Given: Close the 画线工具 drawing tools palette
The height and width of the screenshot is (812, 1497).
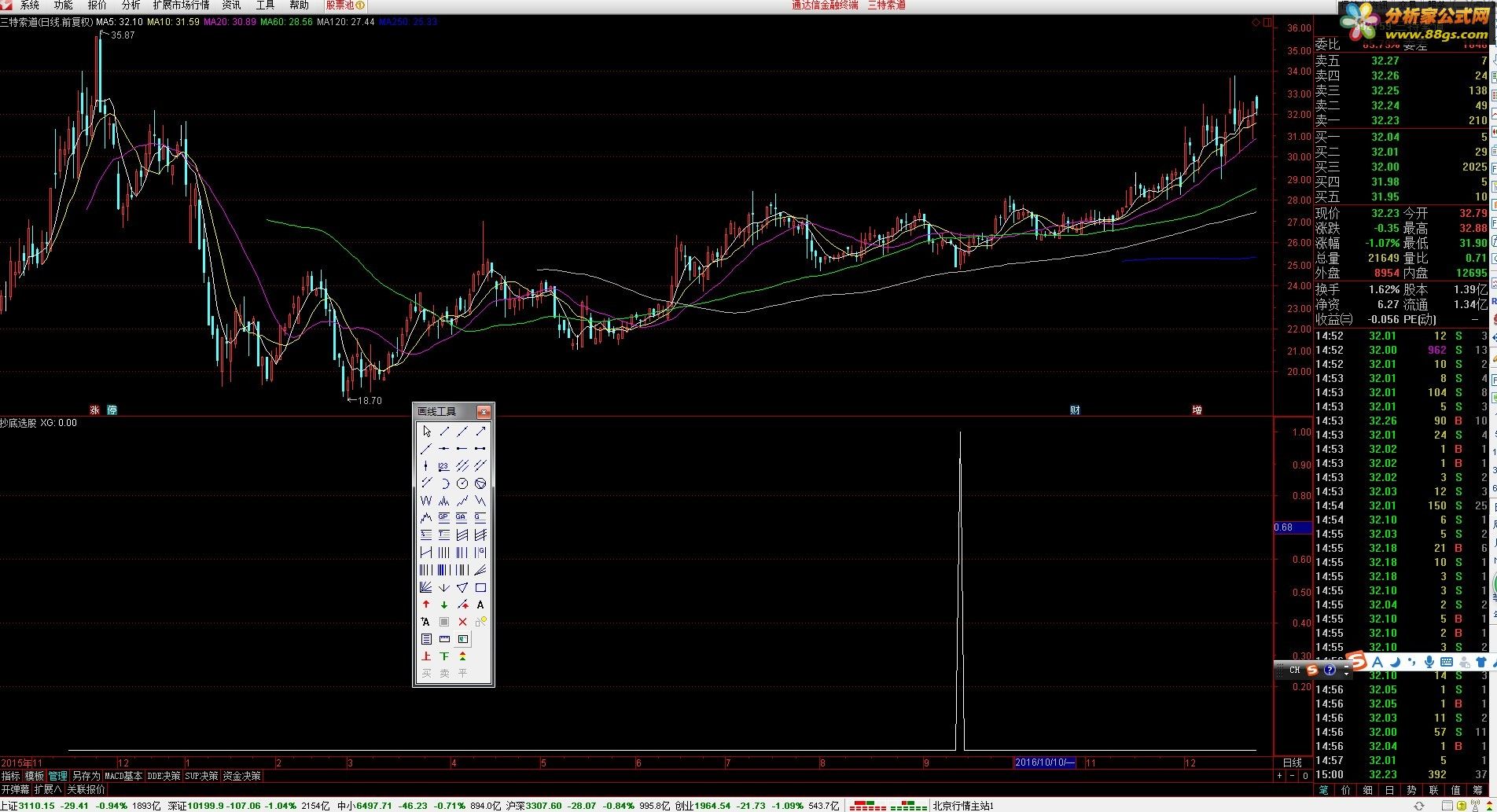Looking at the screenshot, I should 484,412.
